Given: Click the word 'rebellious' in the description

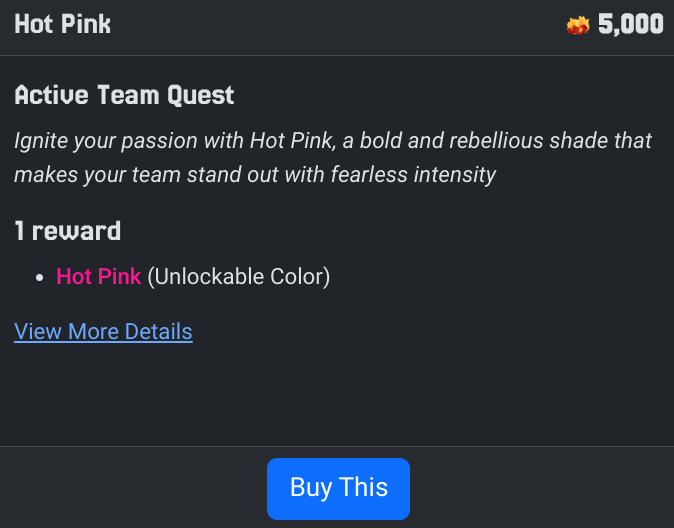Looking at the screenshot, I should point(487,140).
